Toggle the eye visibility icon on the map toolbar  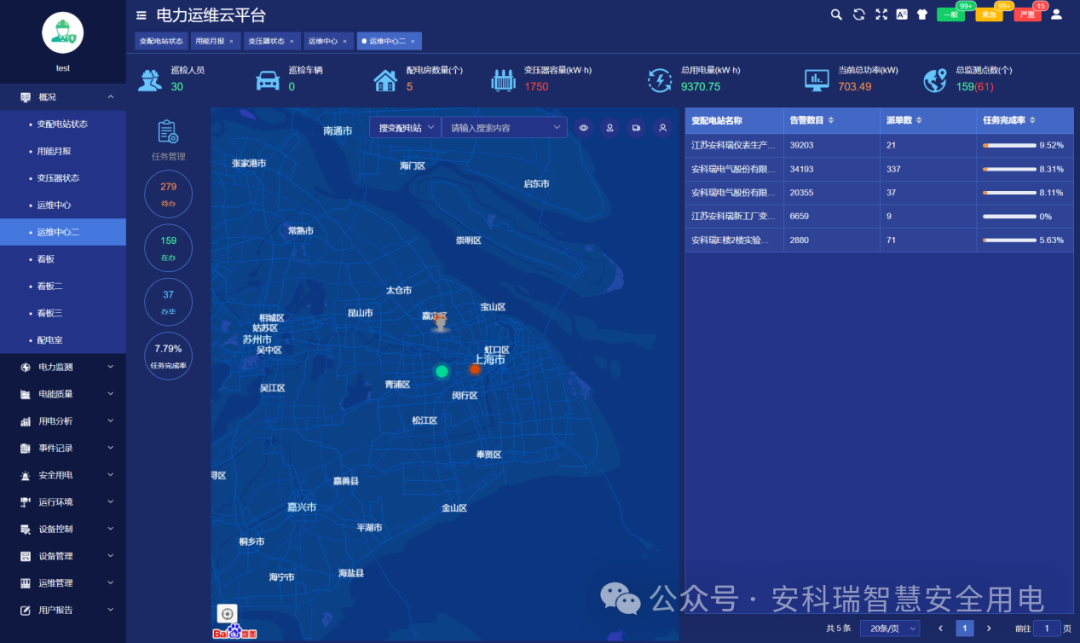click(x=583, y=128)
